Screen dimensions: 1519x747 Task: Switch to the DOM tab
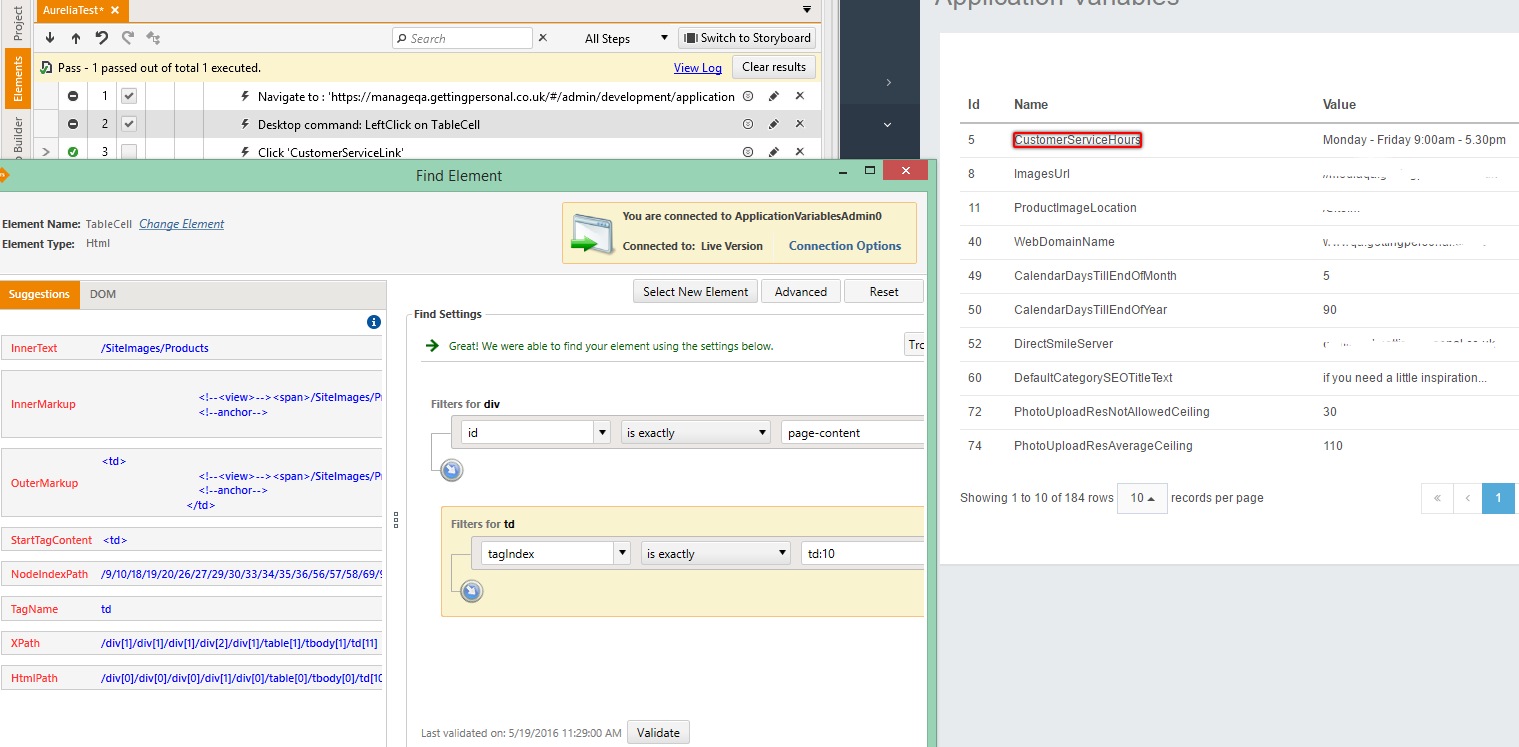[x=103, y=294]
